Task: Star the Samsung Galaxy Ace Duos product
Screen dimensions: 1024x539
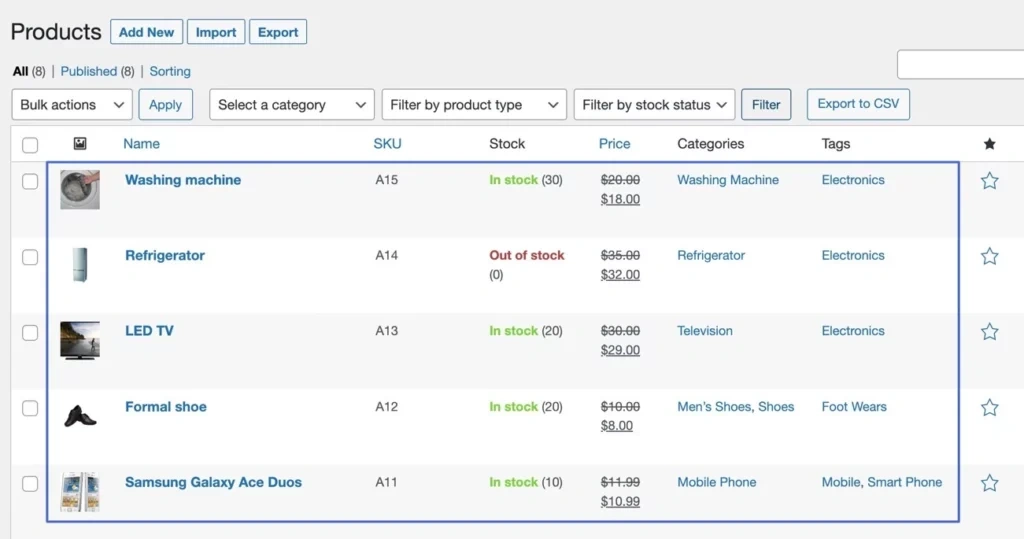Action: point(989,483)
